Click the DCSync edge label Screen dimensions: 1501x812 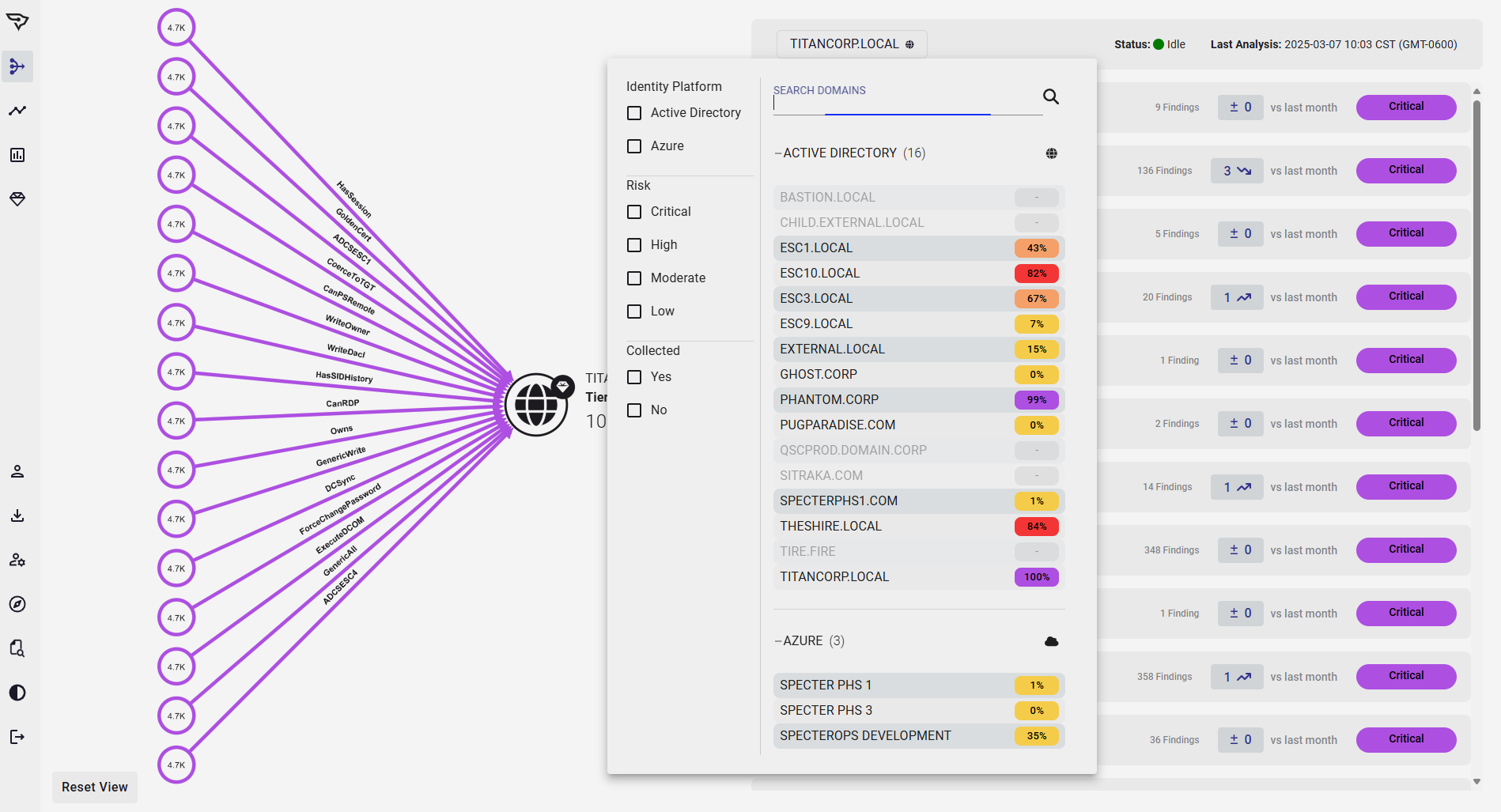[340, 484]
